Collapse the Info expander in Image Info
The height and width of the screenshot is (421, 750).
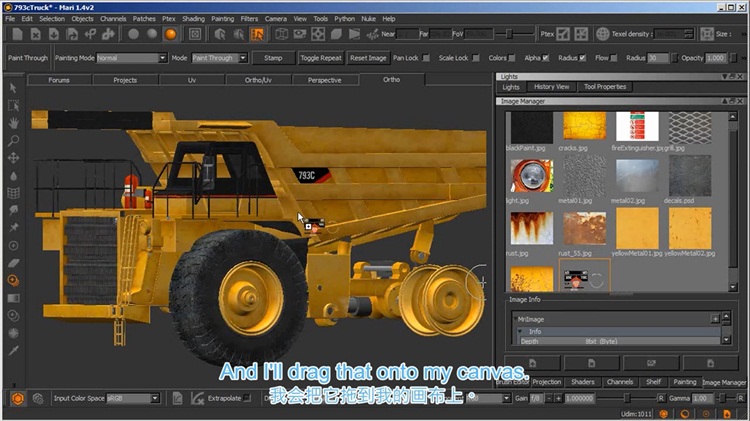point(520,331)
